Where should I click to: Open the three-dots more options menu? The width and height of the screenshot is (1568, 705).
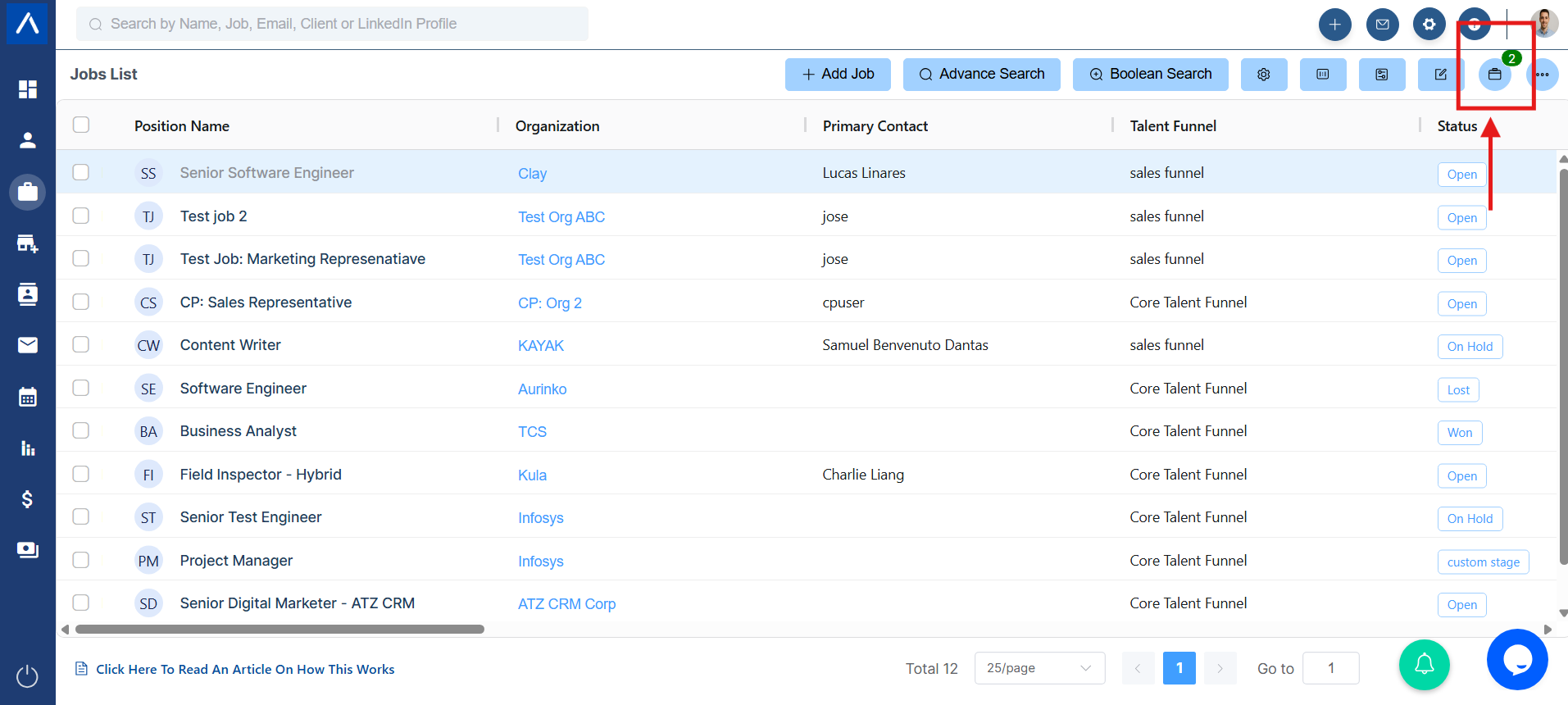(1543, 75)
